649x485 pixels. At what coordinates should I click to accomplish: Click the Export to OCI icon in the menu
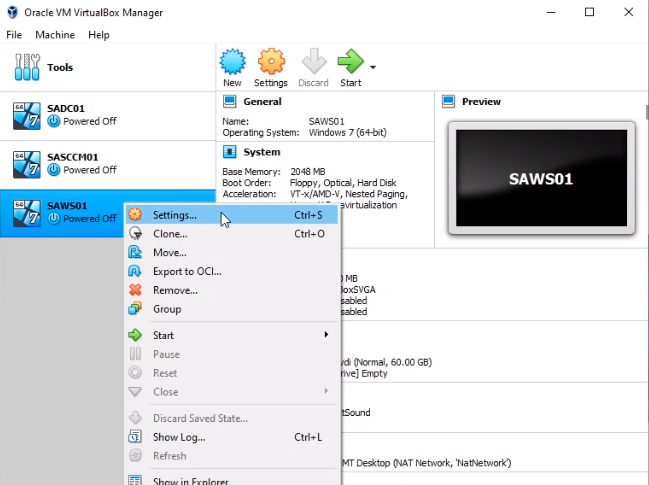pos(135,271)
